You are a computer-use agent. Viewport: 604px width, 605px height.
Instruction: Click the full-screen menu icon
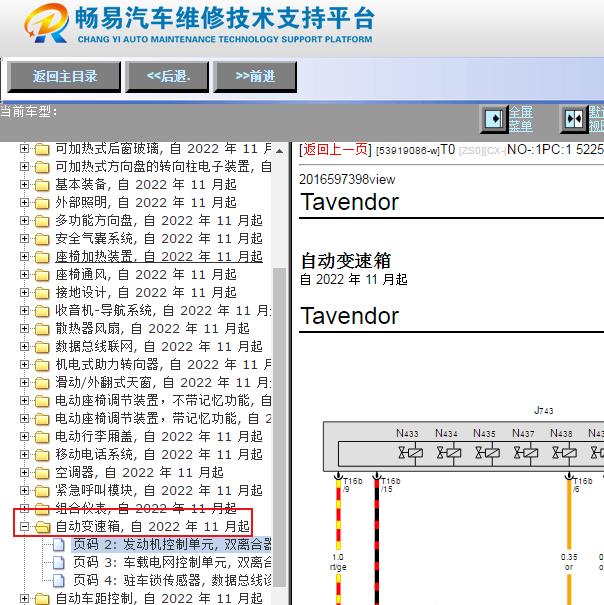click(x=494, y=119)
